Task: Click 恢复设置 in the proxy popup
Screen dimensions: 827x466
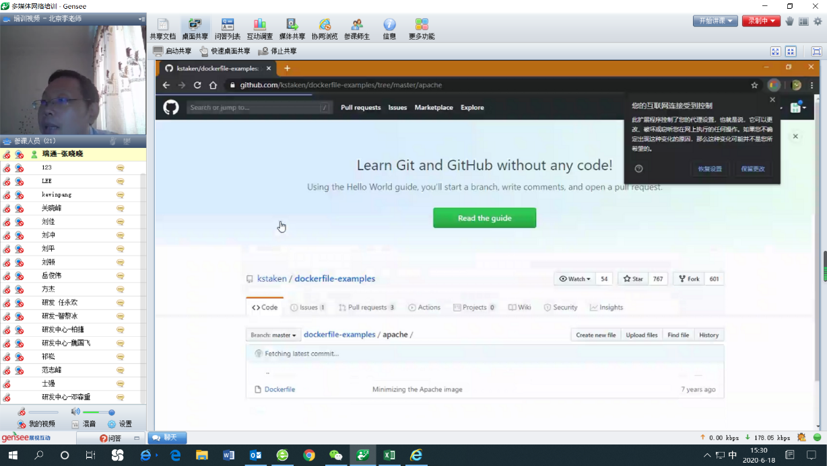Action: [710, 169]
